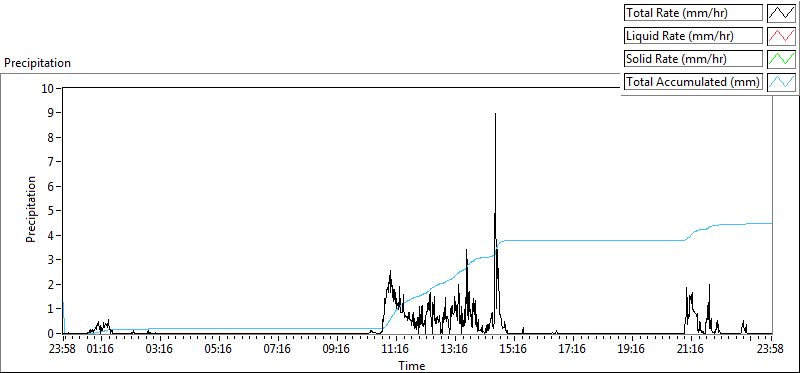Viewport: 800px width, 373px height.
Task: Click the 17:16 x-axis tick label
Action: click(x=573, y=349)
